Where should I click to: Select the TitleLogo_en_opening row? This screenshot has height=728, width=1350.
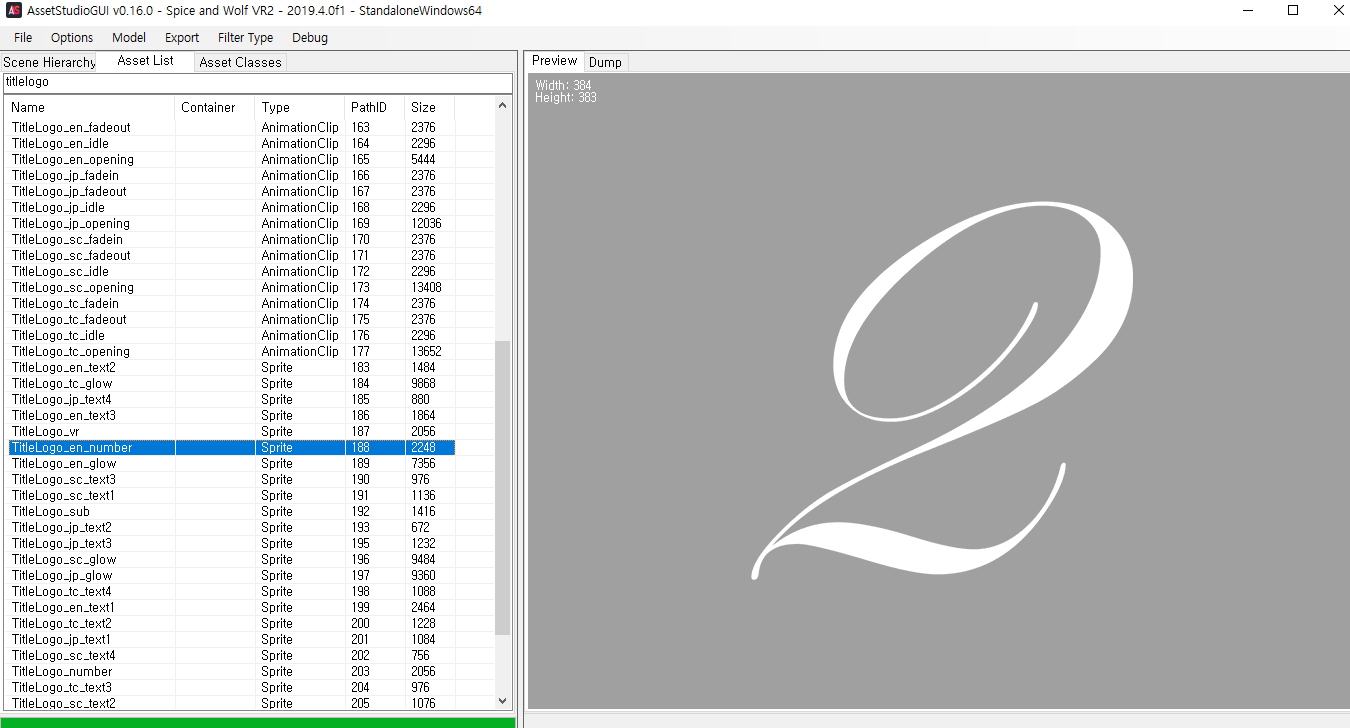tap(232, 159)
